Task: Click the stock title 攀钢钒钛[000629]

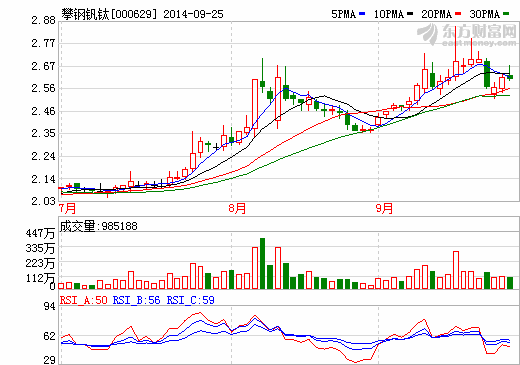Action: coord(109,14)
